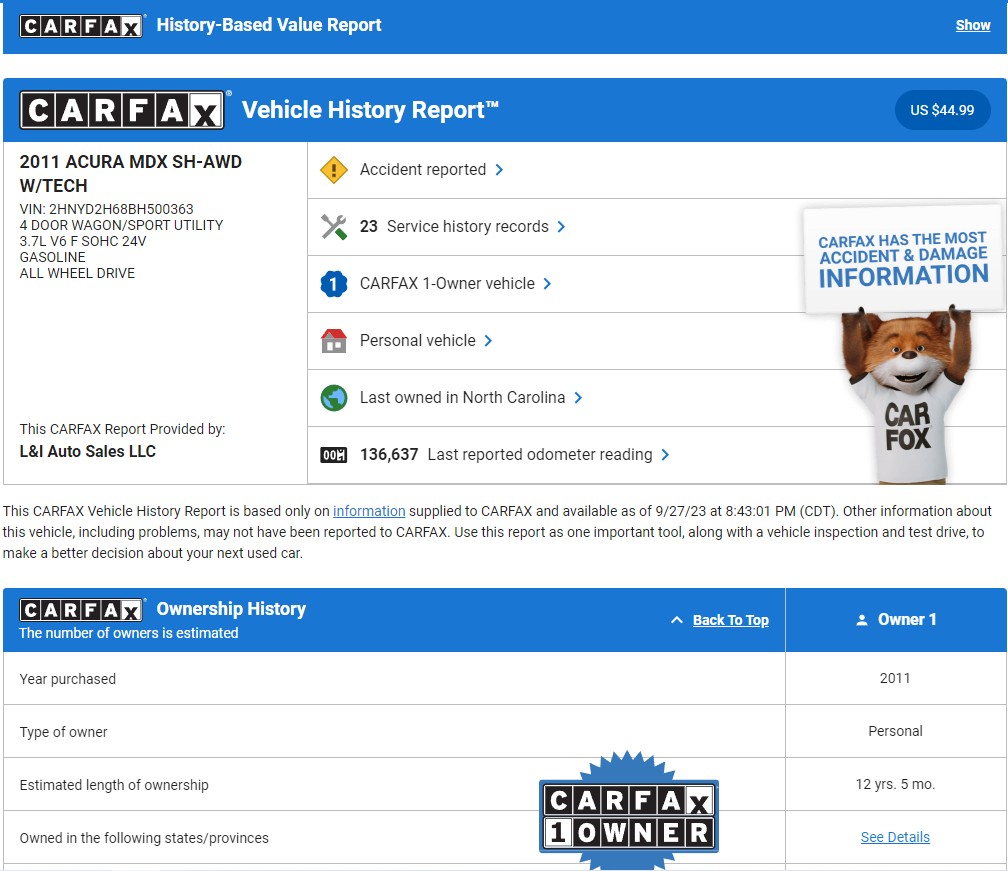Click the Owner 1 column header
This screenshot has height=871, width=1008.
[x=896, y=620]
